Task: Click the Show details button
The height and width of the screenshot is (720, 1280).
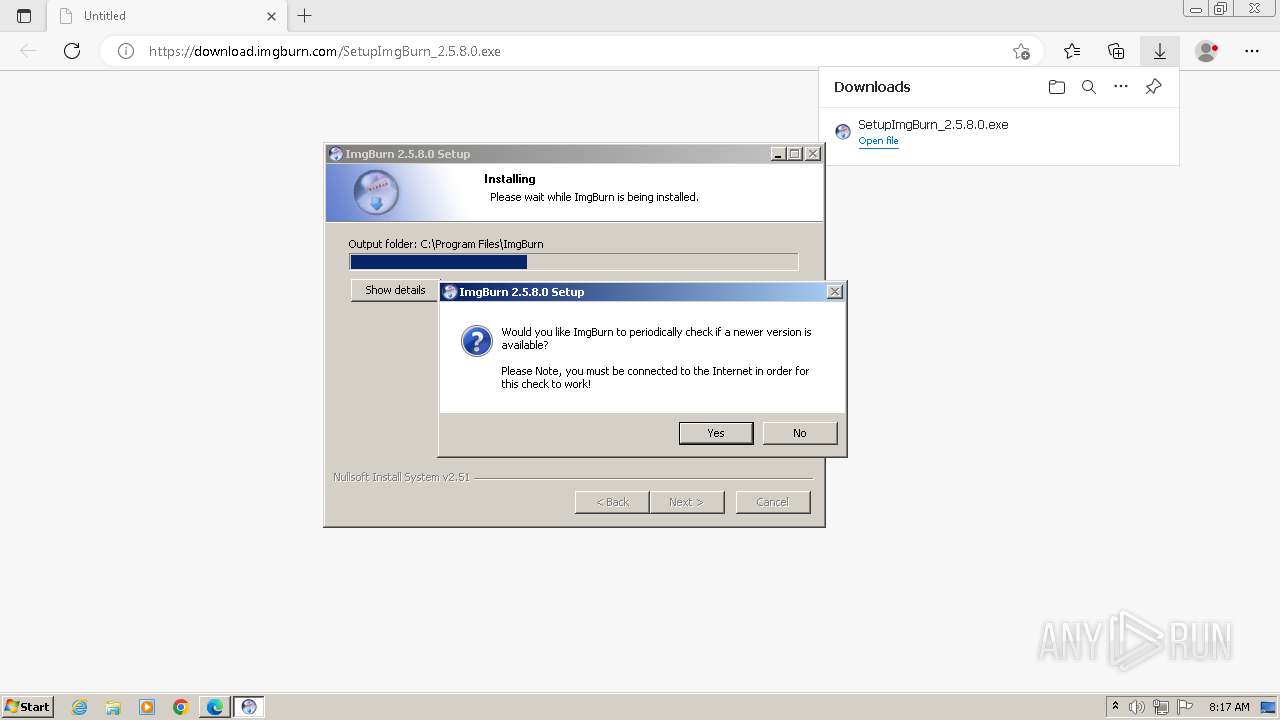Action: click(395, 290)
